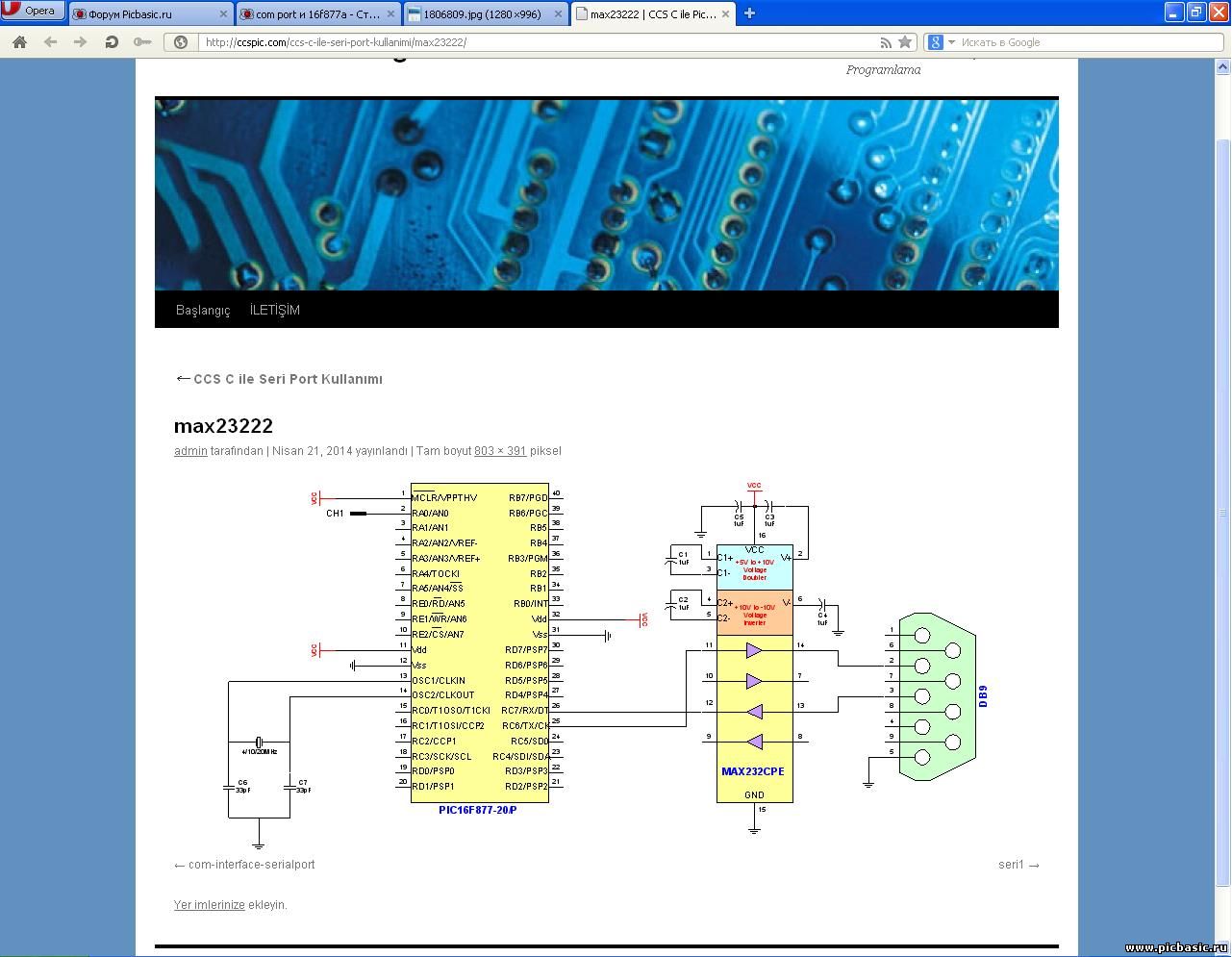Close the com port и 16f877a tab
This screenshot has width=1232, height=957.
[x=390, y=13]
